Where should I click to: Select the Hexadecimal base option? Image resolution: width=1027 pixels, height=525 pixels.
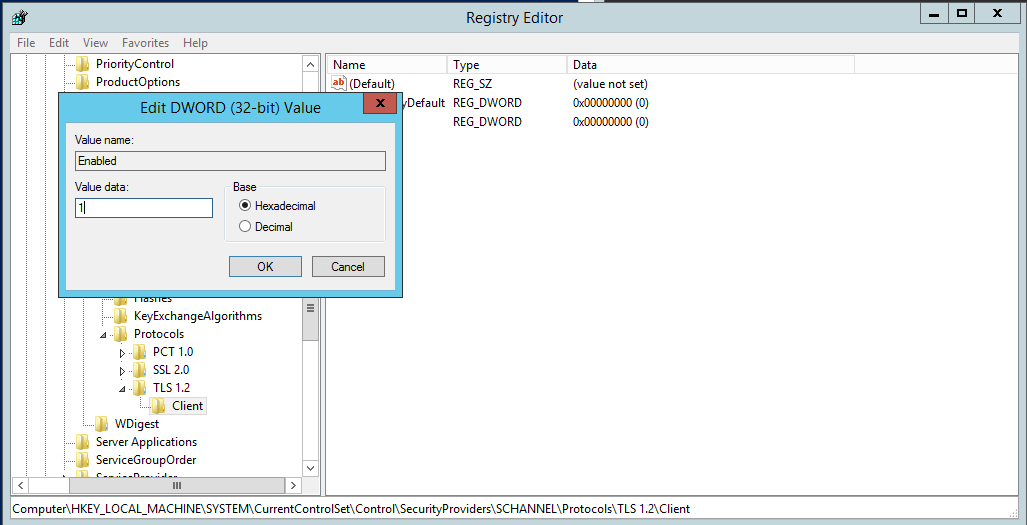tap(245, 206)
